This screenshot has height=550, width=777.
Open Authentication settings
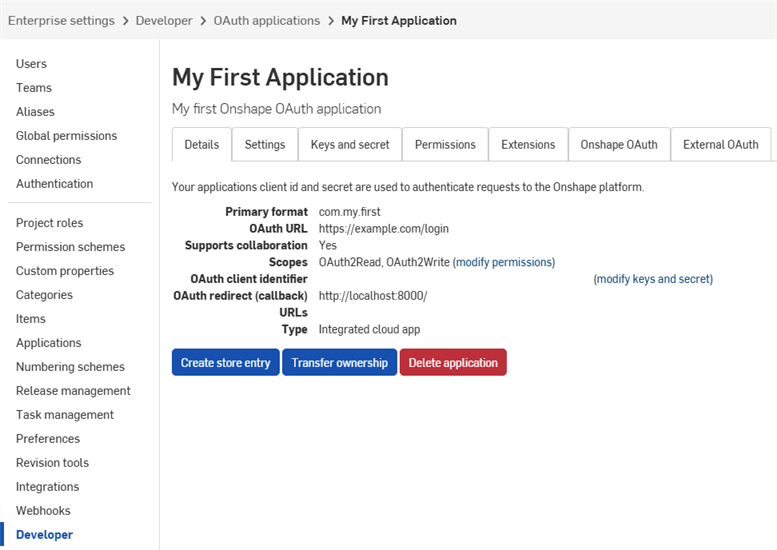[55, 184]
